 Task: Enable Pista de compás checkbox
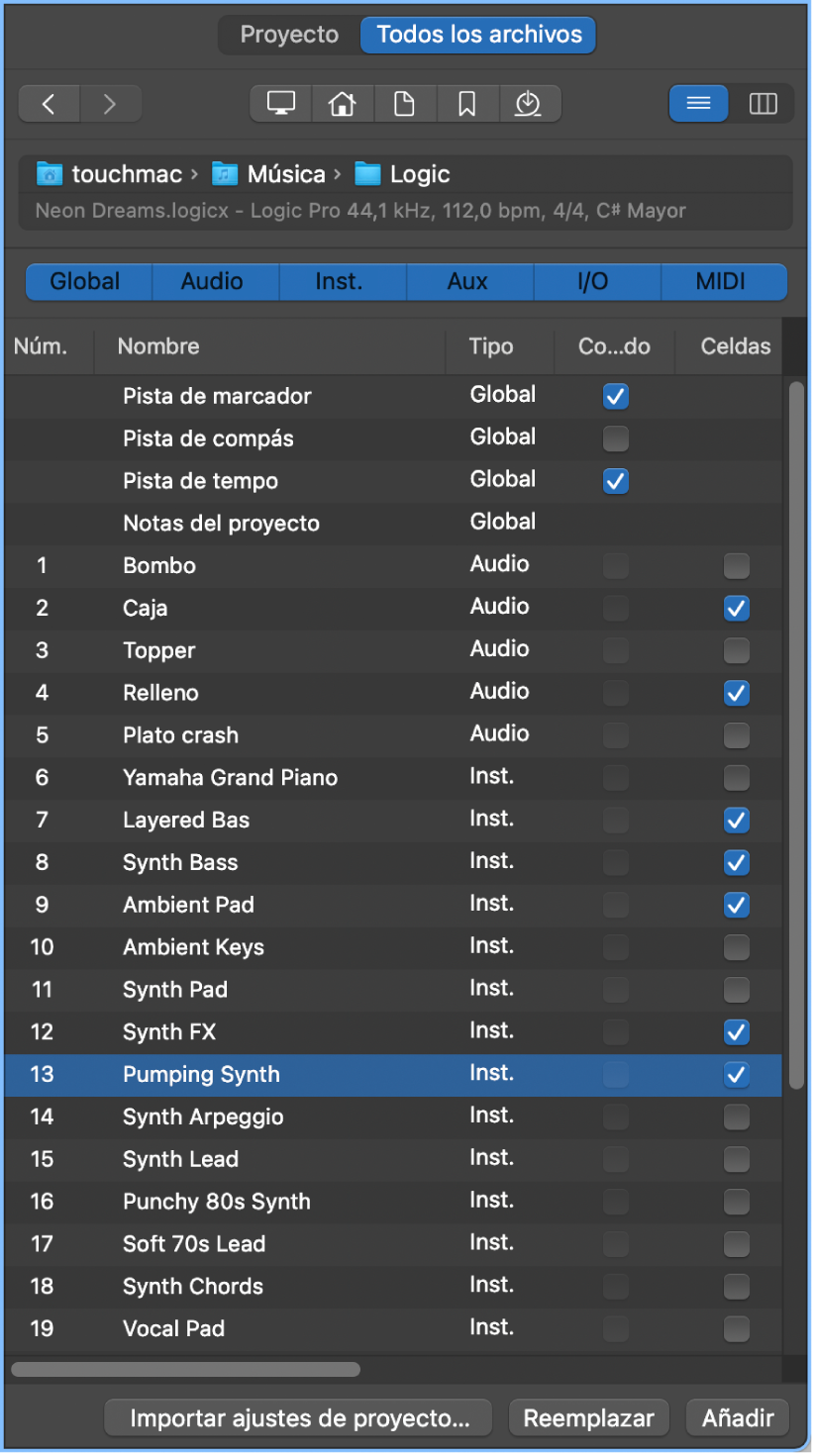[616, 438]
